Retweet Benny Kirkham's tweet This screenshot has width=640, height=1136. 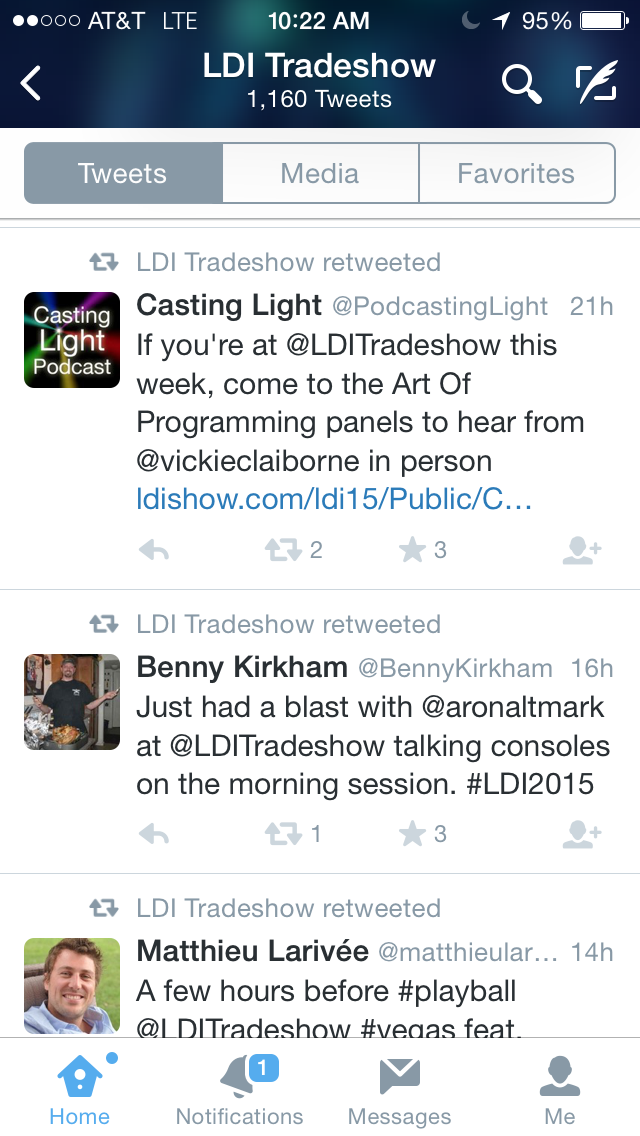coord(283,834)
